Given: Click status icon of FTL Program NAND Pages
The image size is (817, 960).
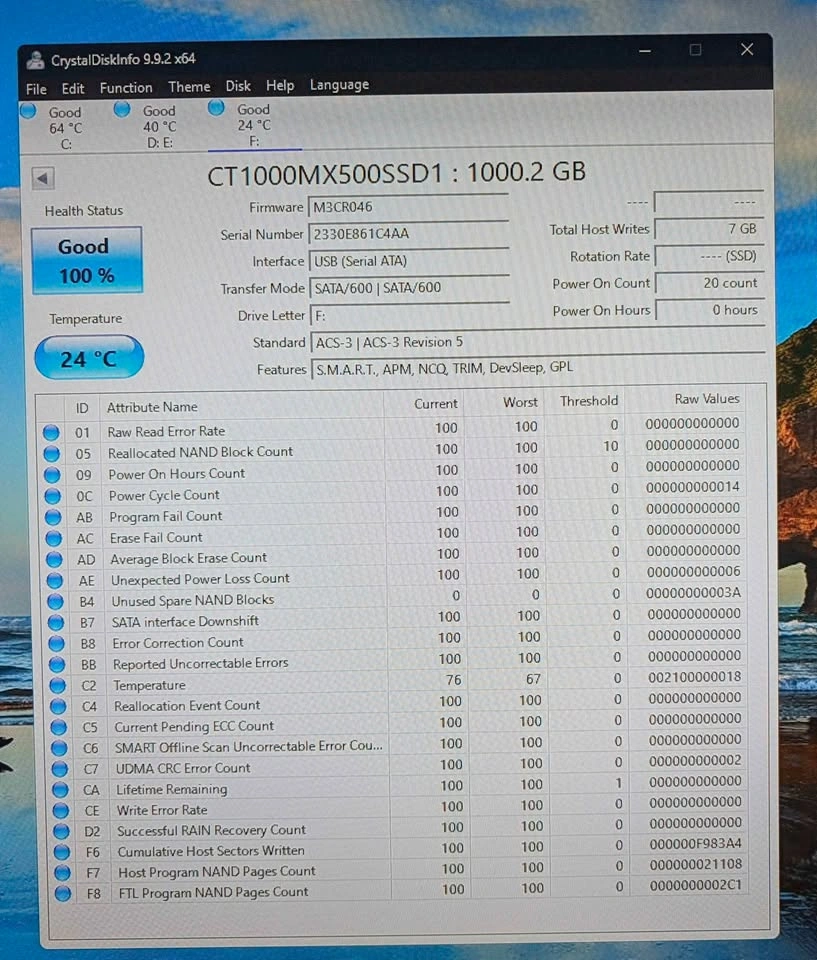Looking at the screenshot, I should pos(63,894).
